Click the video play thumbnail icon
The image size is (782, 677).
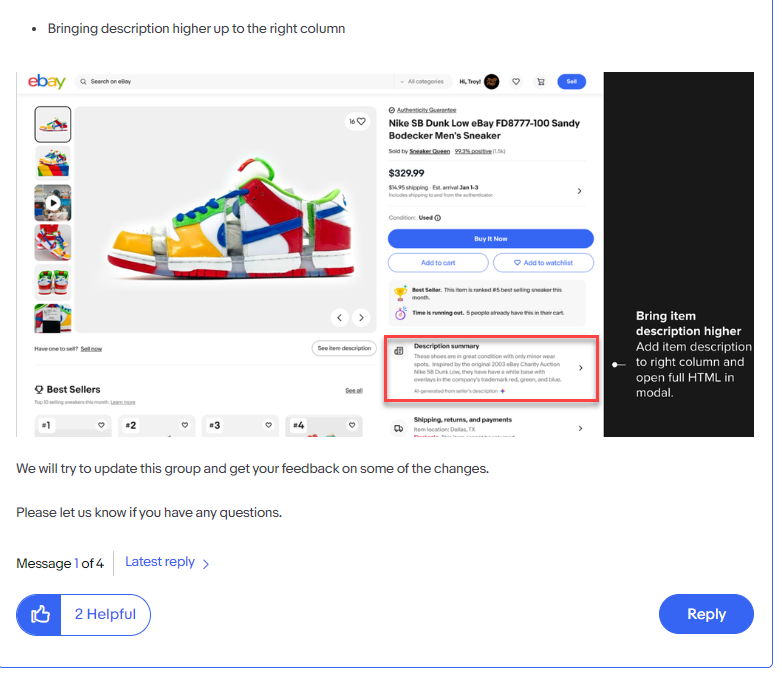tap(52, 202)
